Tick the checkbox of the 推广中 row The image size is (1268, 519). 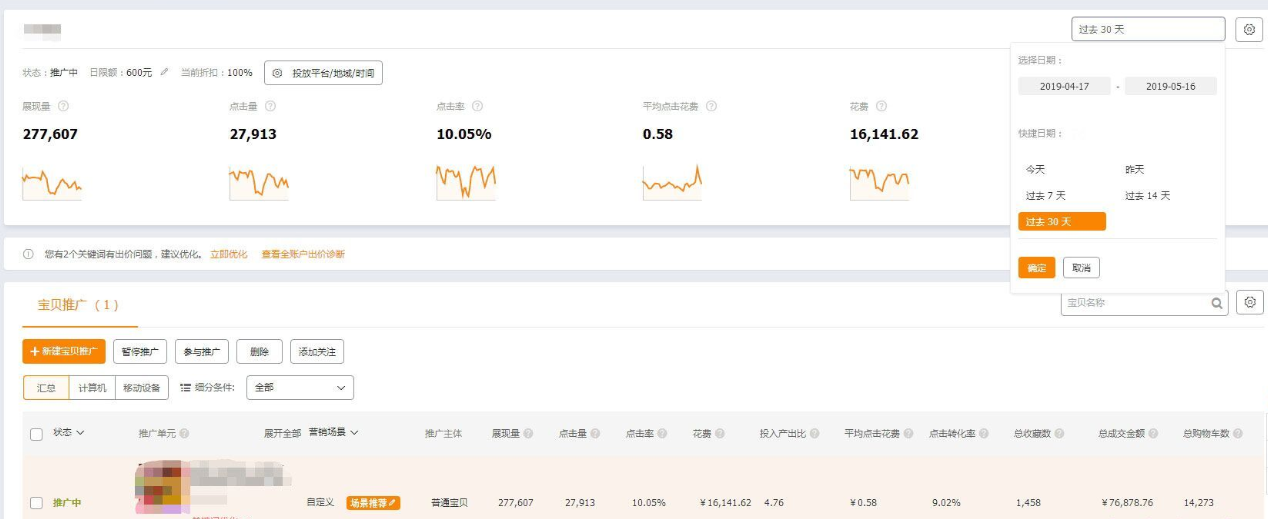[x=36, y=502]
